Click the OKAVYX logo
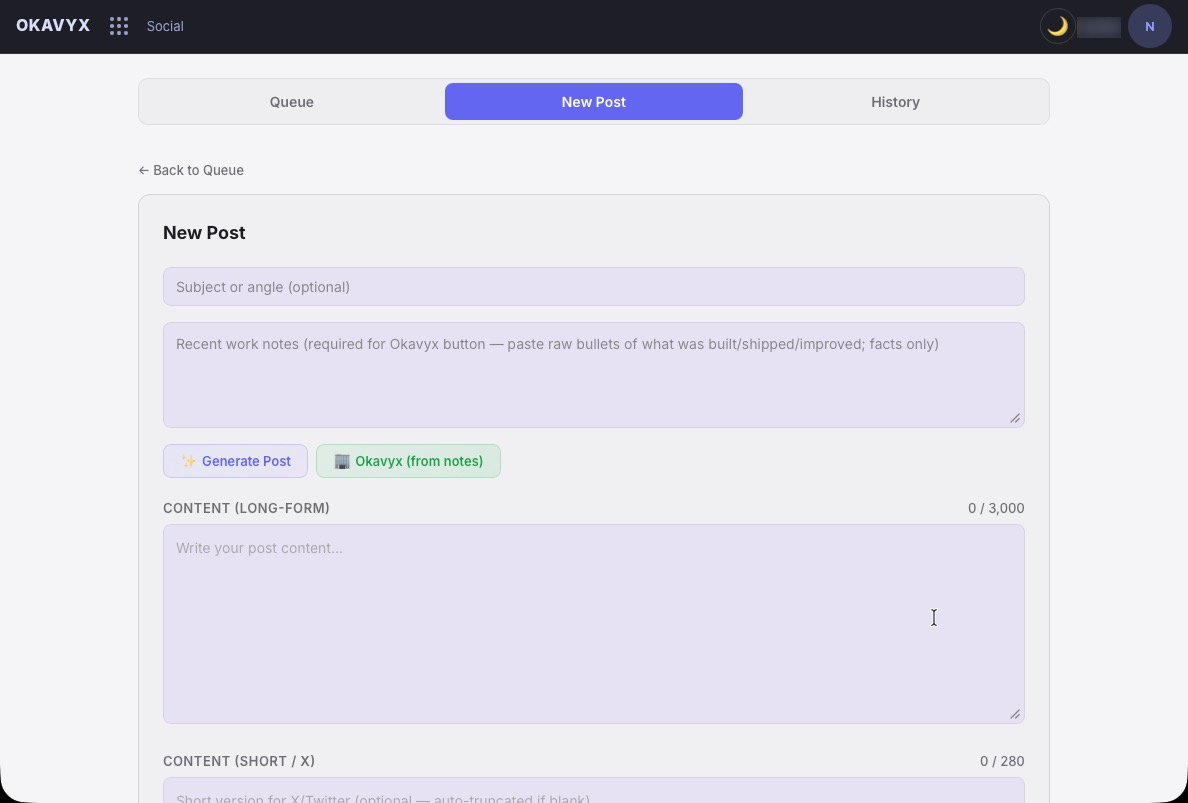Screen dimensions: 1188x803 (53, 26)
